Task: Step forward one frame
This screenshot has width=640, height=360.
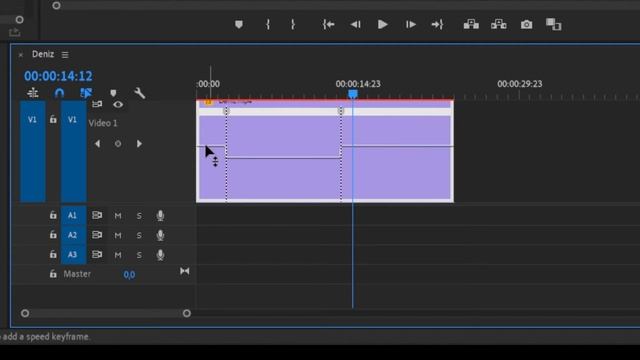Action: coord(411,24)
